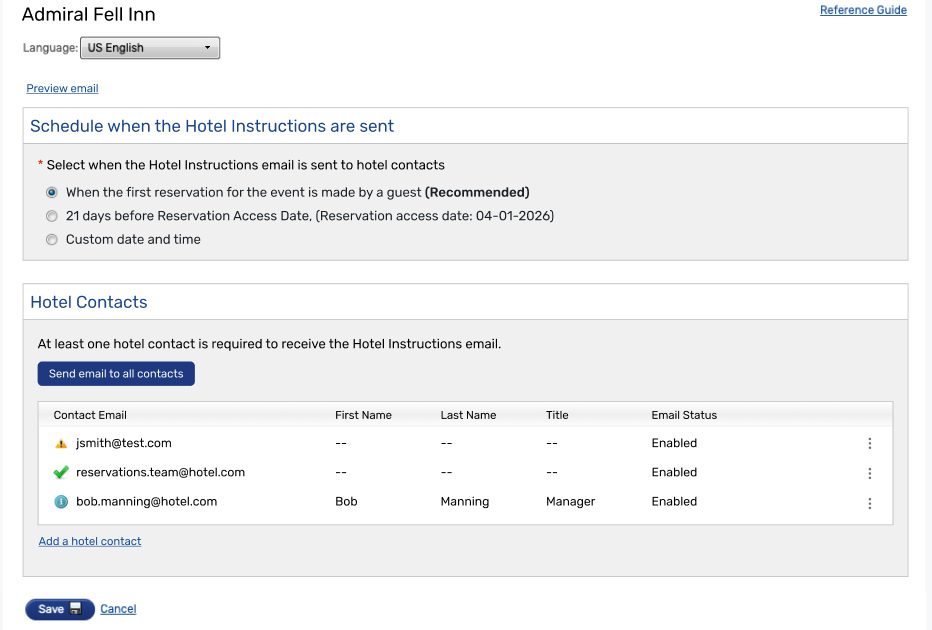Click the bob.manning@hotel.com email entry

pos(146,502)
